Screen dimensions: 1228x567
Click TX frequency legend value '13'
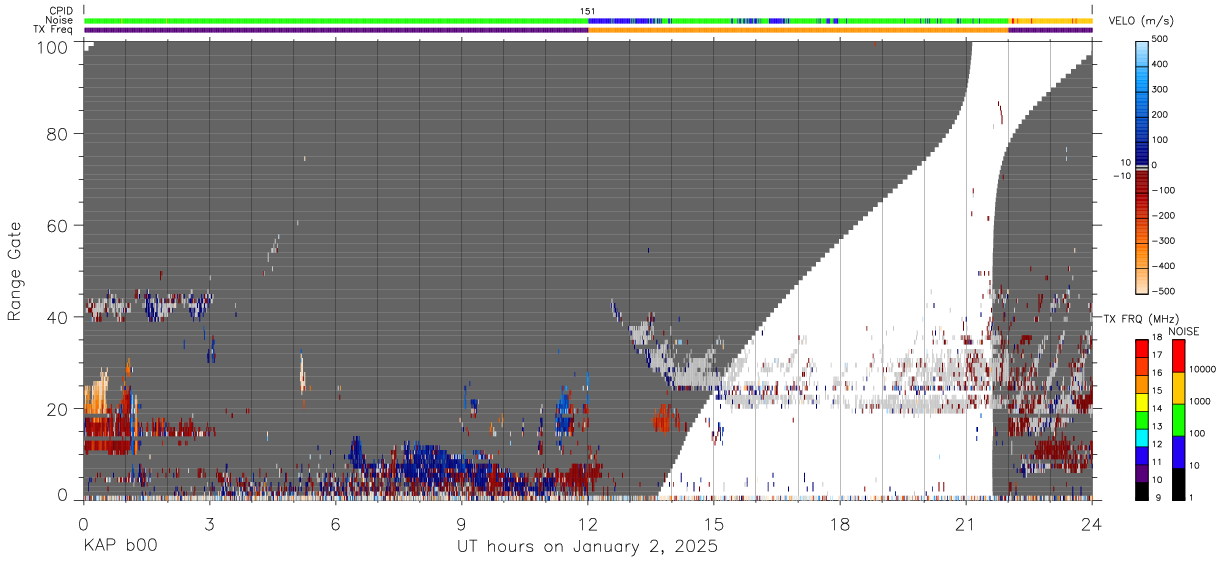pyautogui.click(x=1159, y=427)
